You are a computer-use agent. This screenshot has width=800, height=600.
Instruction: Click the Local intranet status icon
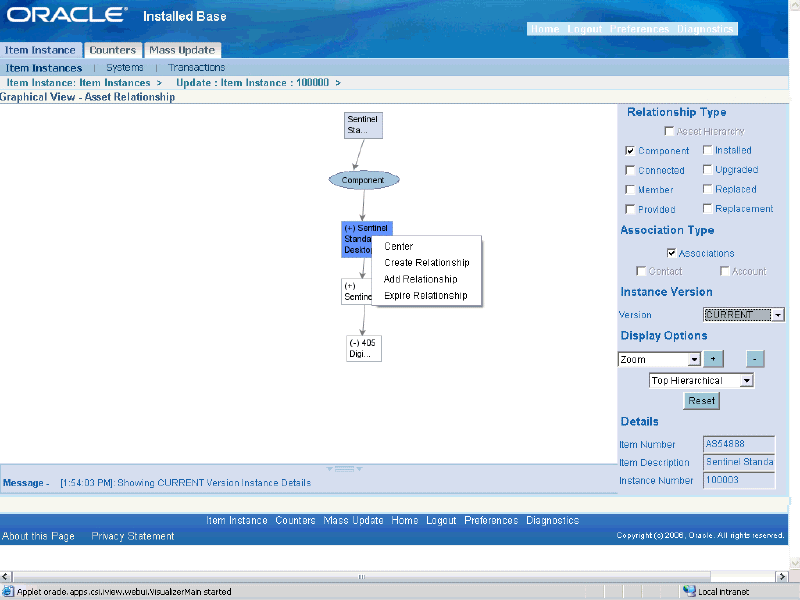tap(689, 591)
